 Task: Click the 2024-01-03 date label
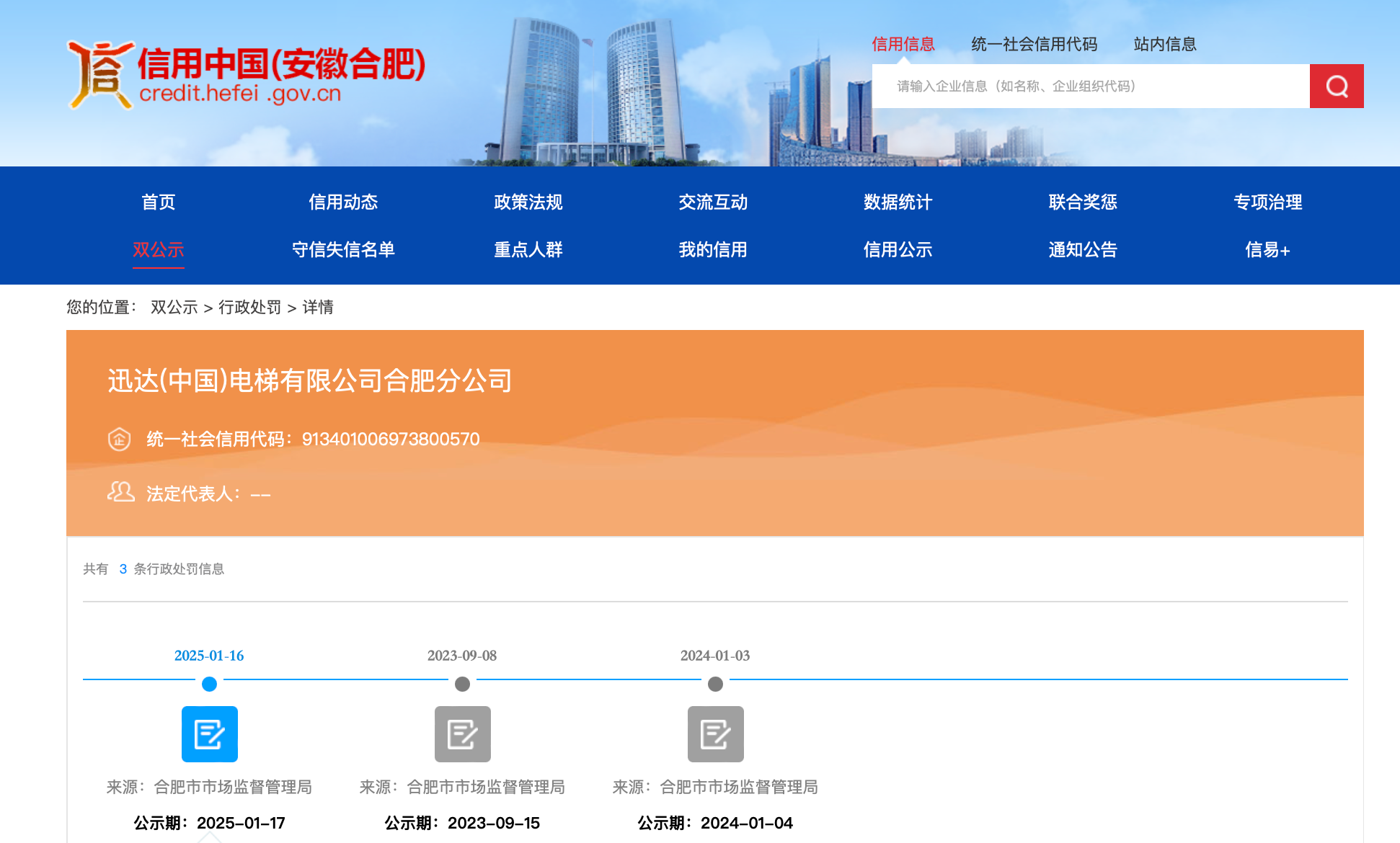pos(715,656)
